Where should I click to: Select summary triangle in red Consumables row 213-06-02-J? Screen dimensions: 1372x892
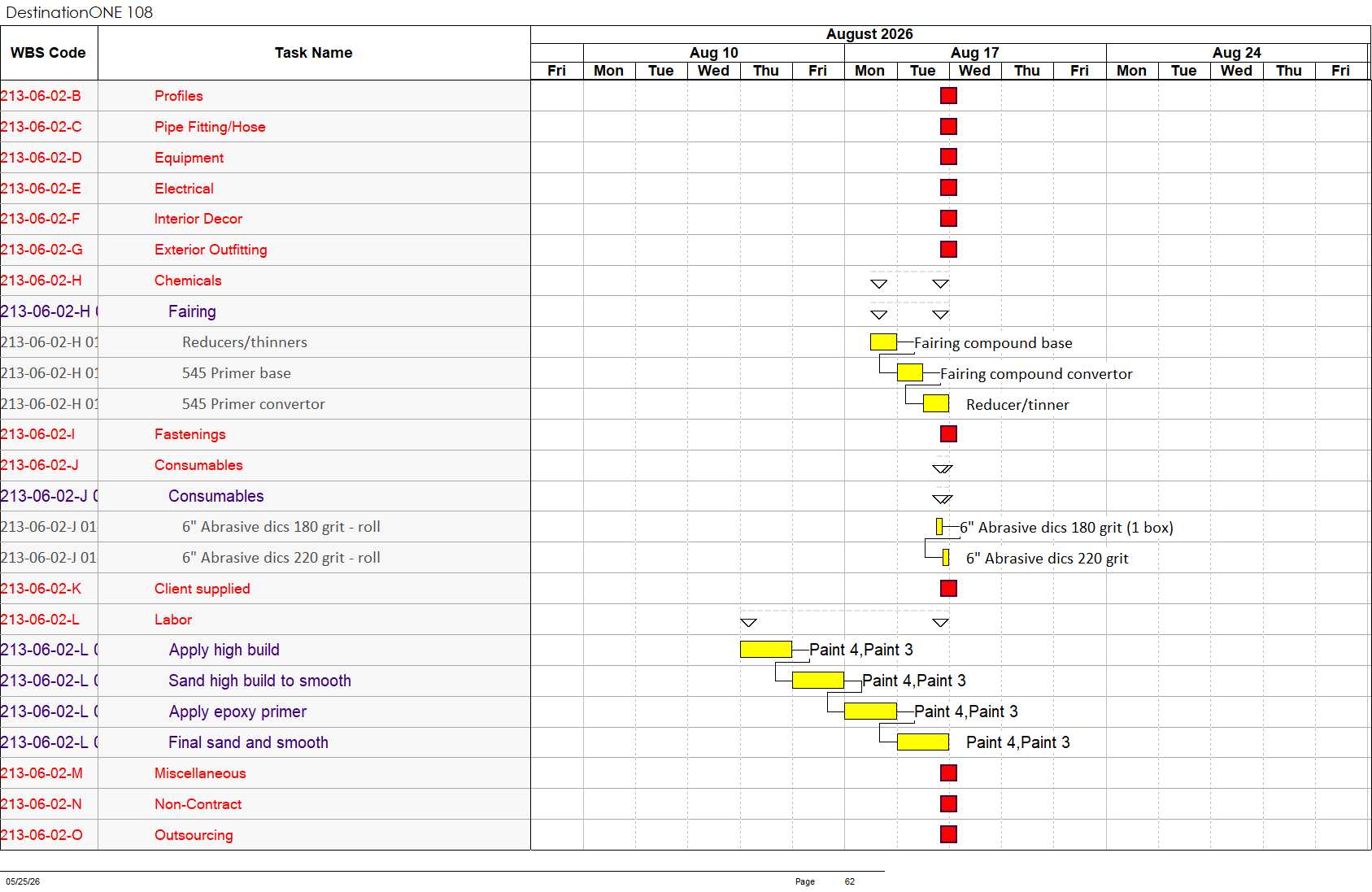point(943,469)
